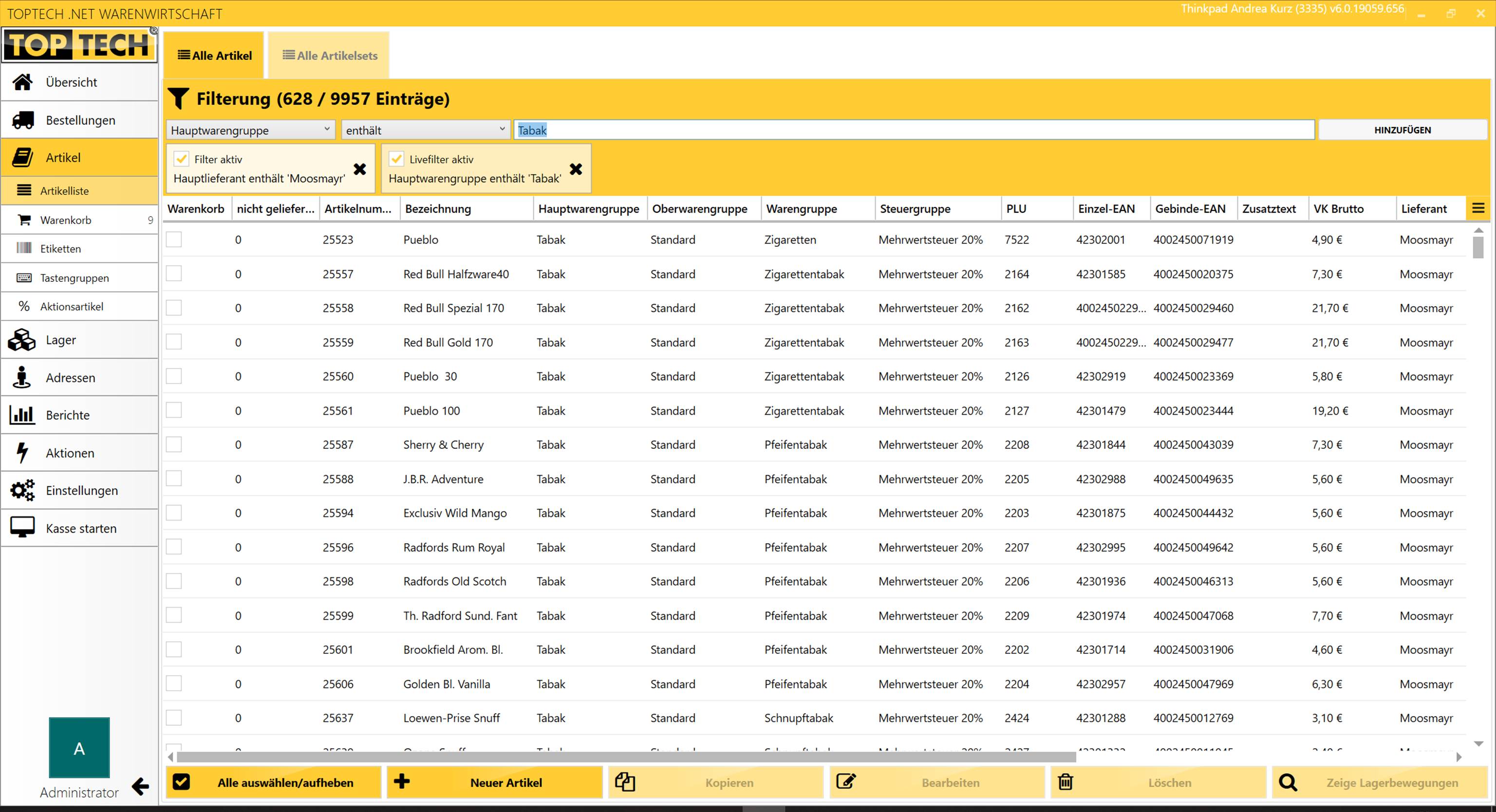
Task: Click the scroll right arrow of table
Action: 1459,757
